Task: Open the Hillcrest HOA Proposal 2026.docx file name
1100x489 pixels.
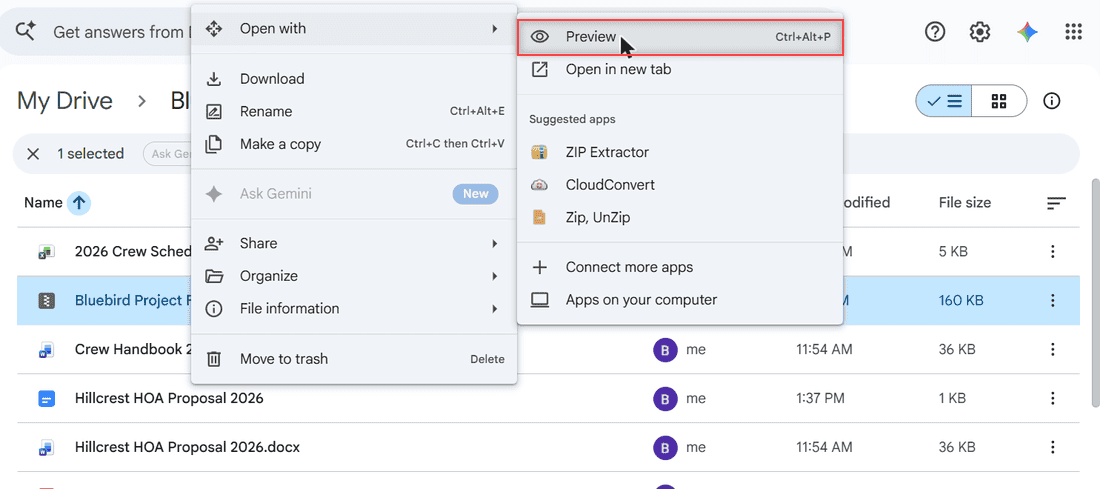Action: click(x=187, y=447)
